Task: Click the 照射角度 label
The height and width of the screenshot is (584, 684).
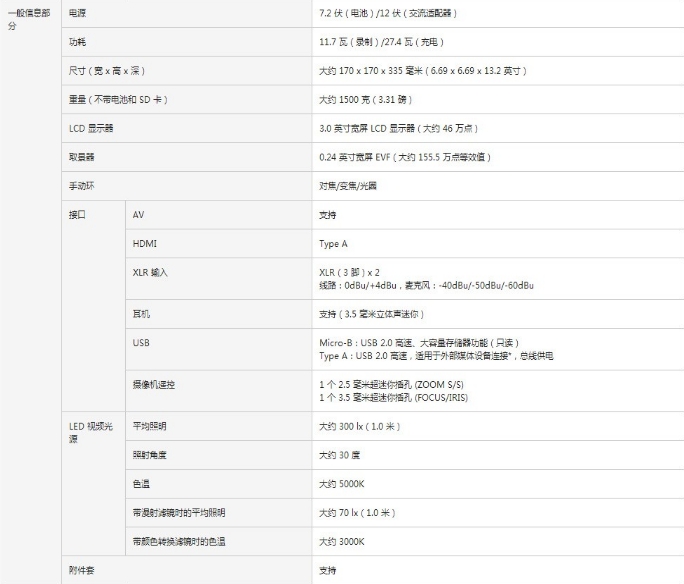Action: coord(149,455)
